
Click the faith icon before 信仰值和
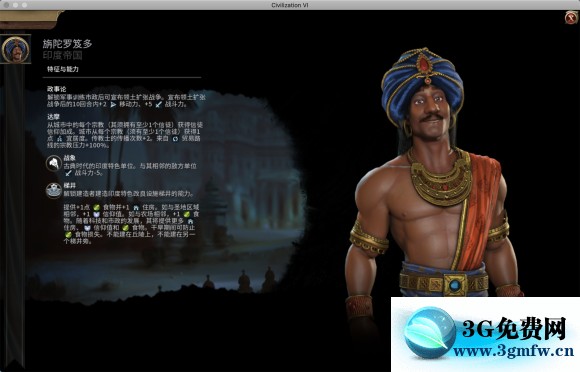click(87, 228)
